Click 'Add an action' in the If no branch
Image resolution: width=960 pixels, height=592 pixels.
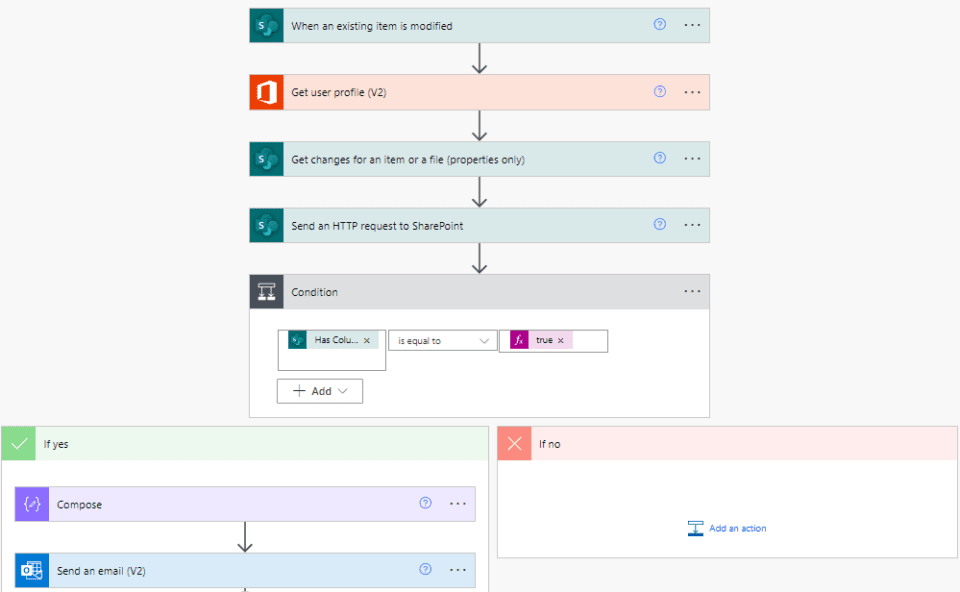click(727, 528)
